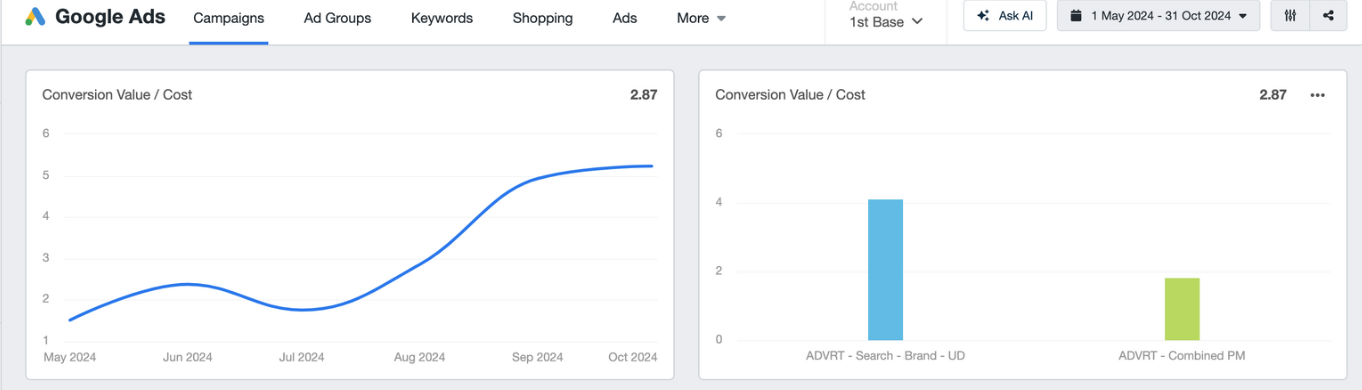Click the calendar icon in the date range
Screen dimensions: 1362x390
(1076, 16)
